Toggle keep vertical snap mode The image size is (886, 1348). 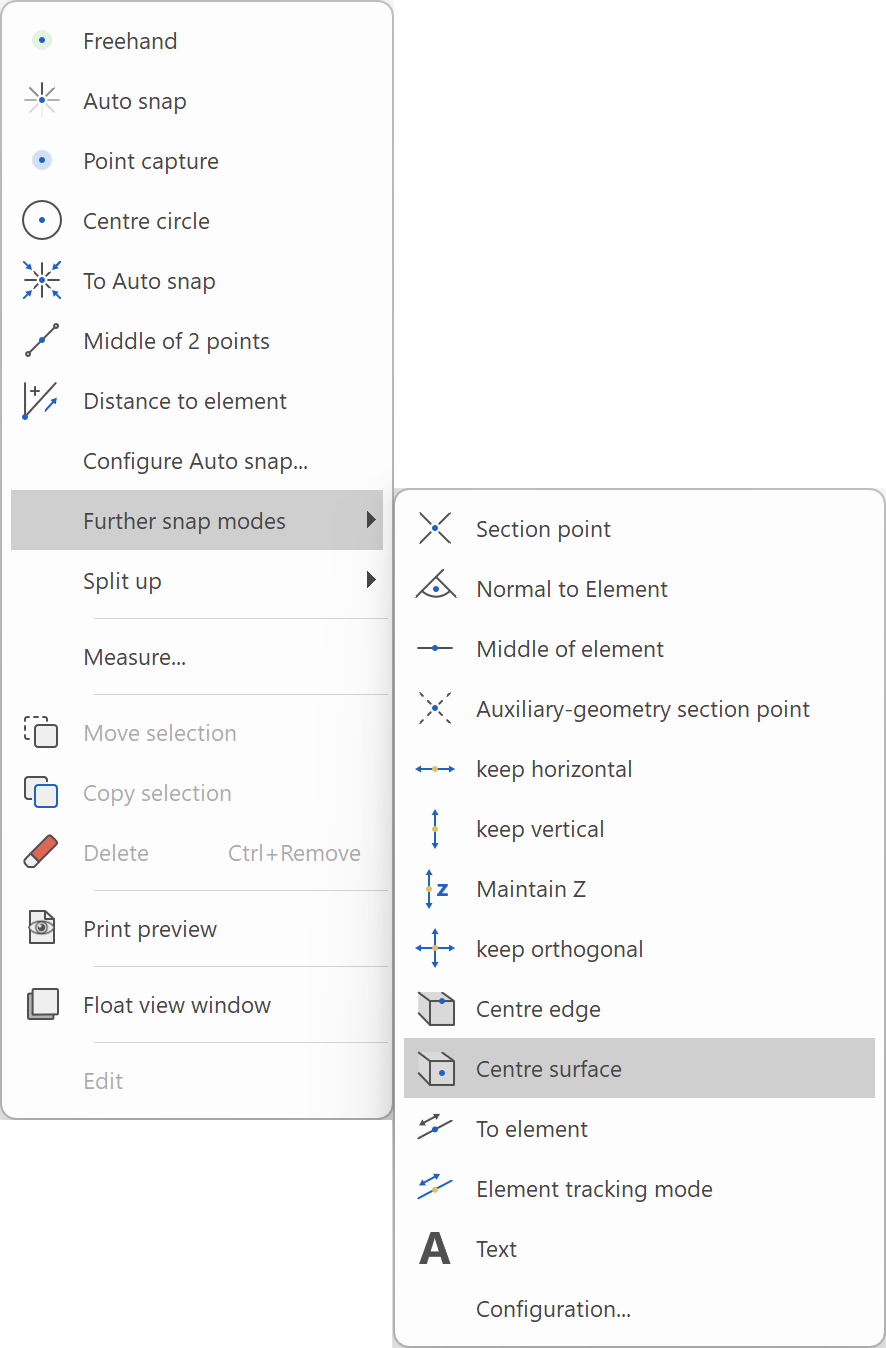click(x=540, y=829)
